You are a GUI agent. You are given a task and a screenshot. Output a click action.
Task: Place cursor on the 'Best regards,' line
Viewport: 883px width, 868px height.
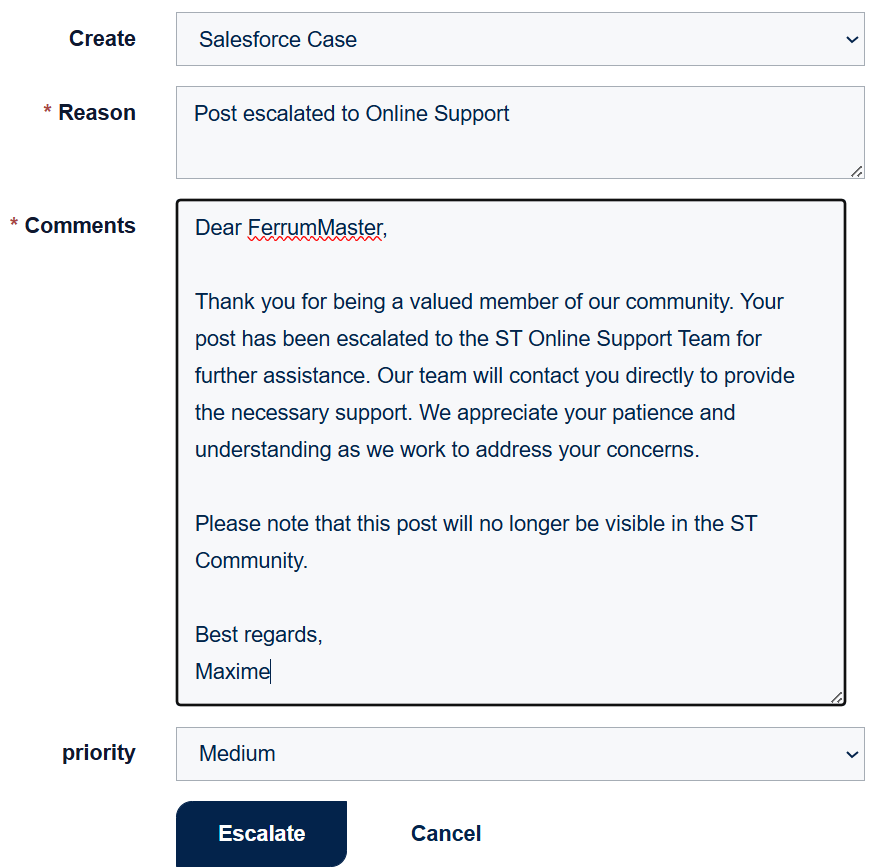(259, 635)
